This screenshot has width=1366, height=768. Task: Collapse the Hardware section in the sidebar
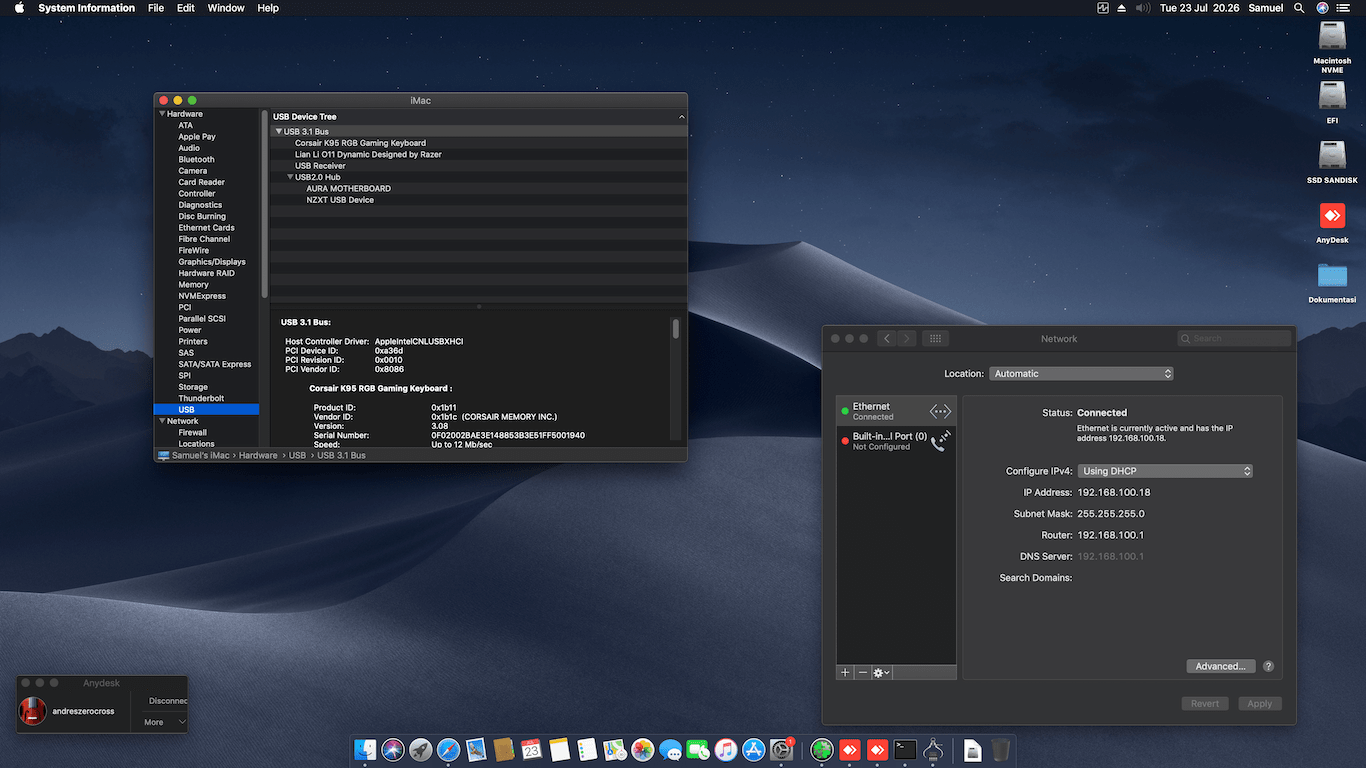click(162, 114)
